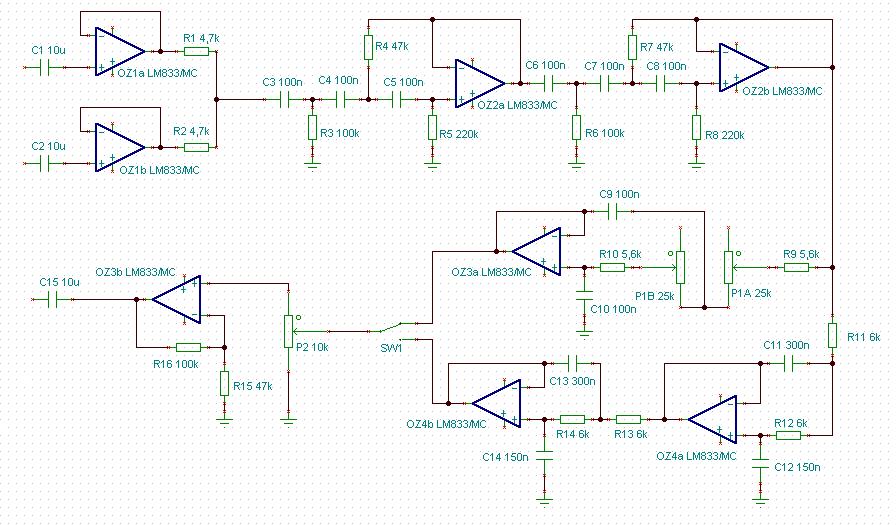
Task: Select potentiometer P1B 25k
Action: point(679,267)
